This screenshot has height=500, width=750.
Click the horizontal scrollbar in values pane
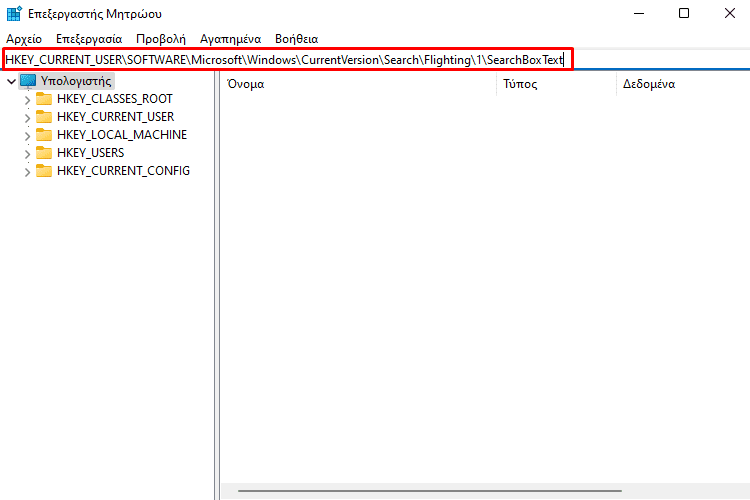(x=430, y=490)
